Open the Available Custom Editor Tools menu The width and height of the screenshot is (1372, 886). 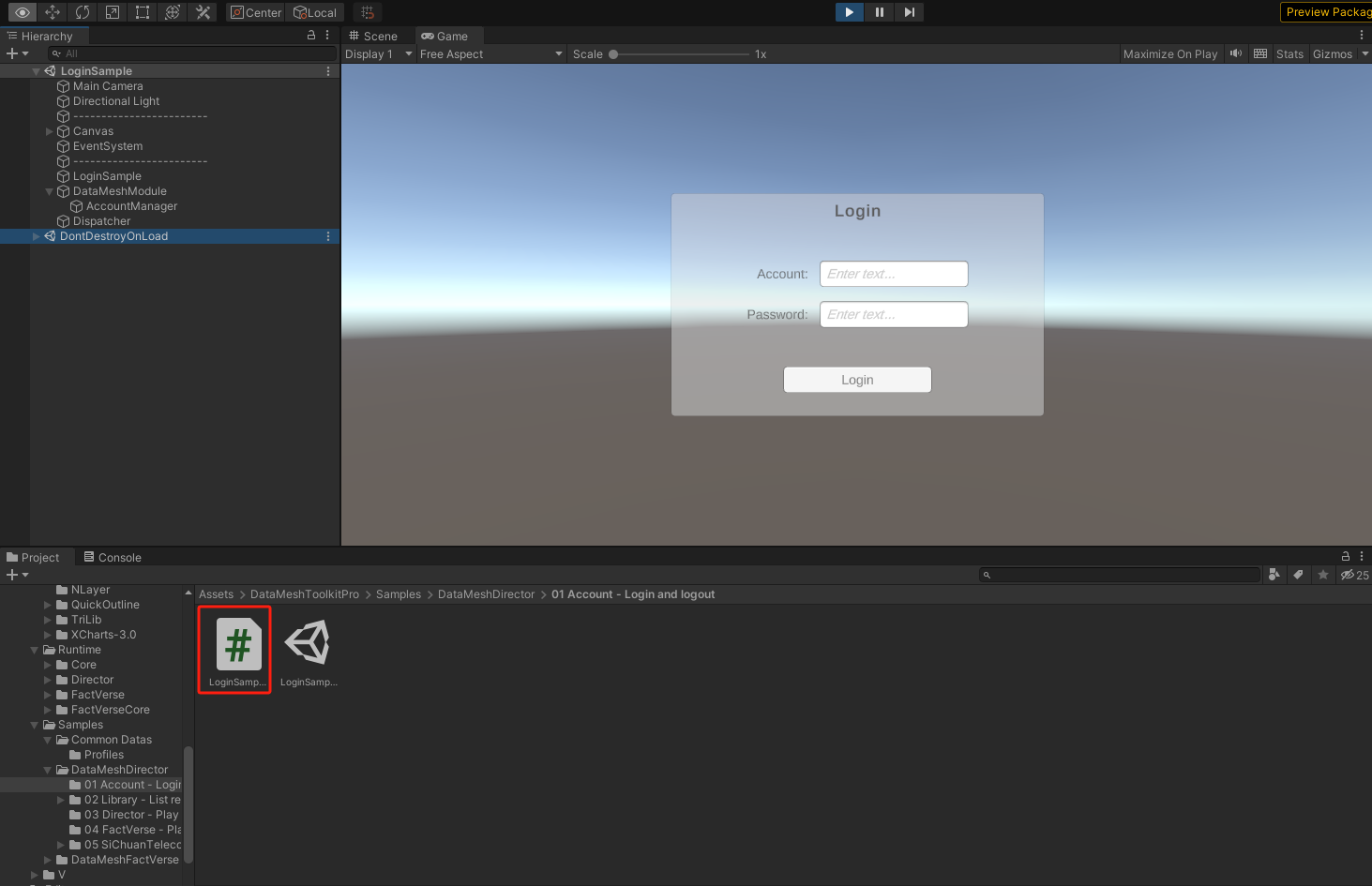coord(202,12)
